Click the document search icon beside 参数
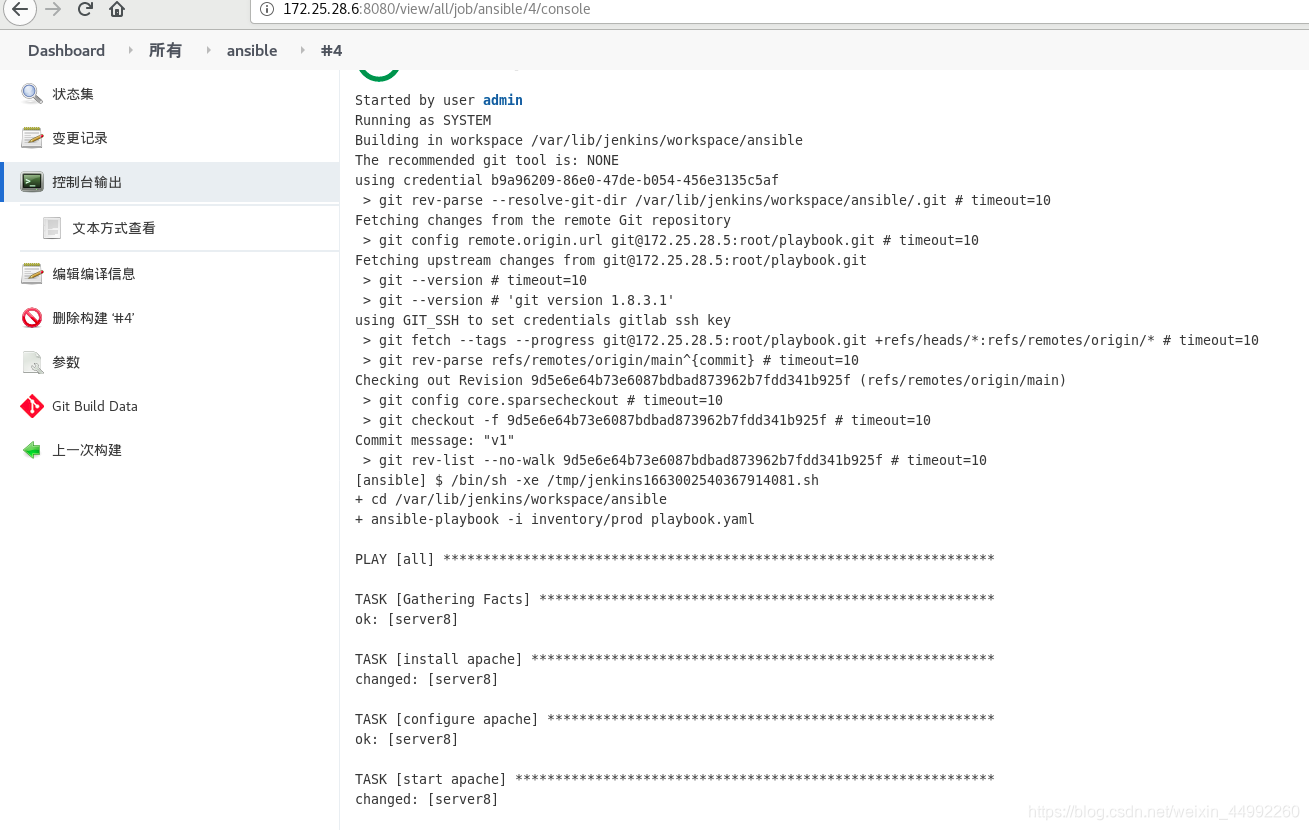 tap(32, 362)
